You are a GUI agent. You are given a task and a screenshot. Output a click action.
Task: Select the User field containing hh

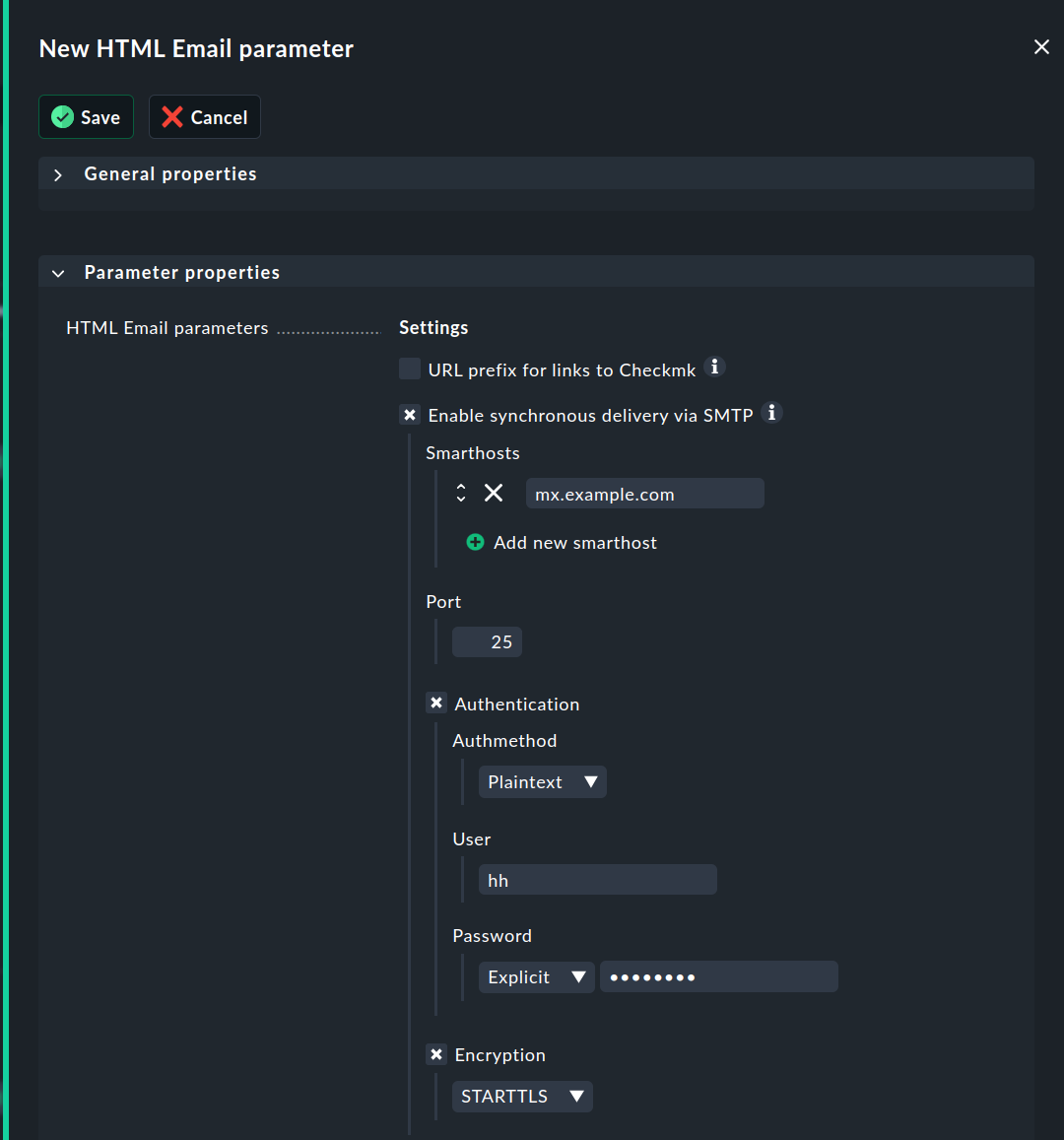click(597, 879)
